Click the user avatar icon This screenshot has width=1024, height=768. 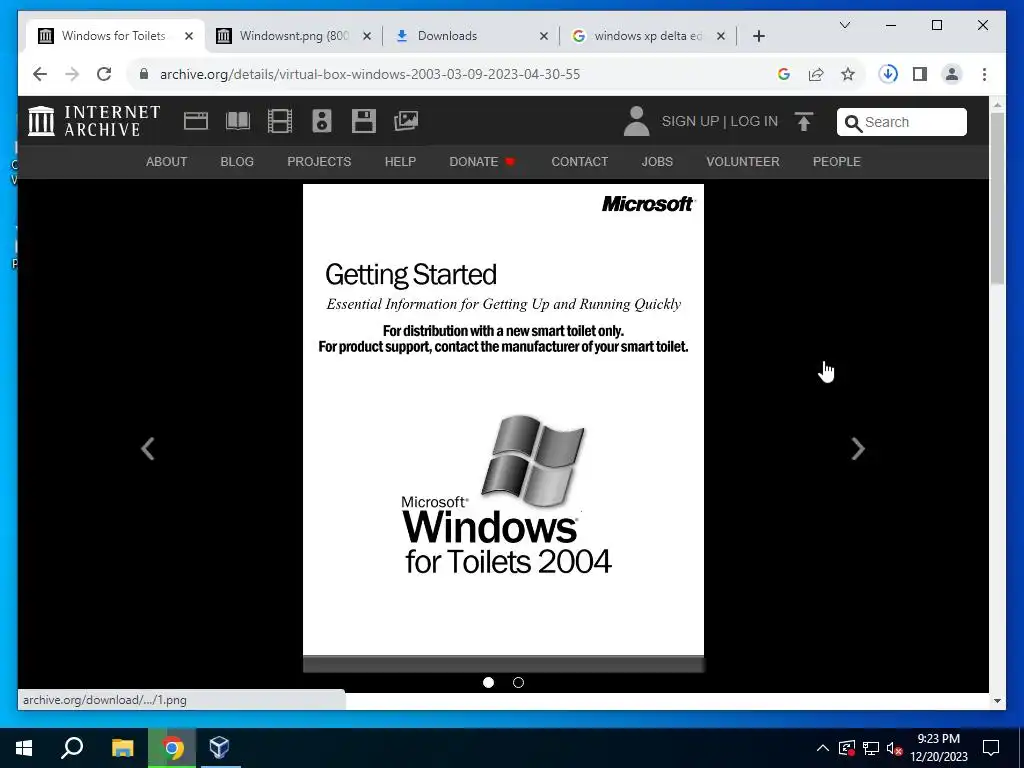tap(636, 121)
